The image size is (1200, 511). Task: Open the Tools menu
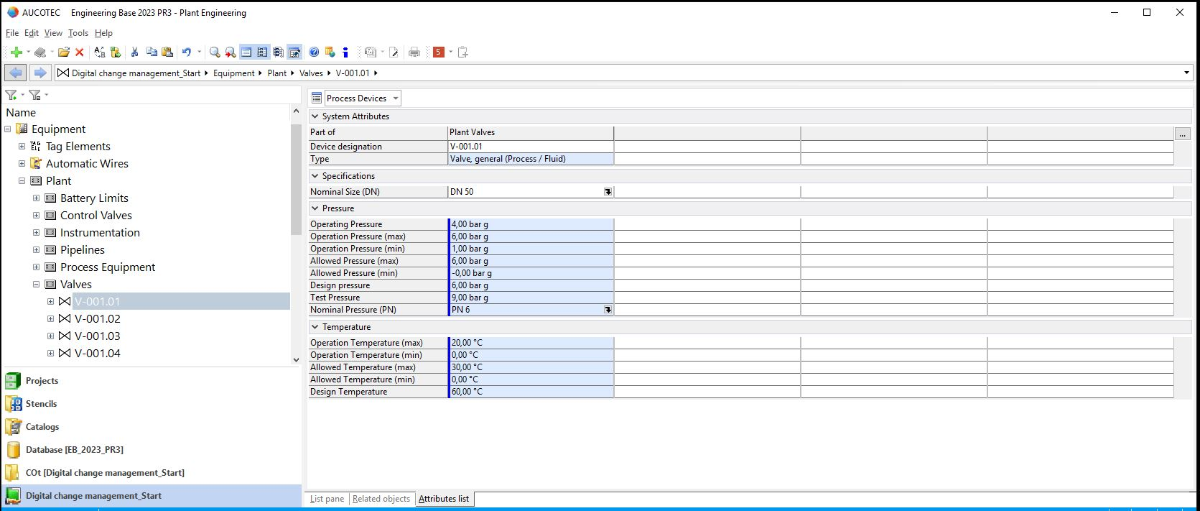pyautogui.click(x=78, y=33)
